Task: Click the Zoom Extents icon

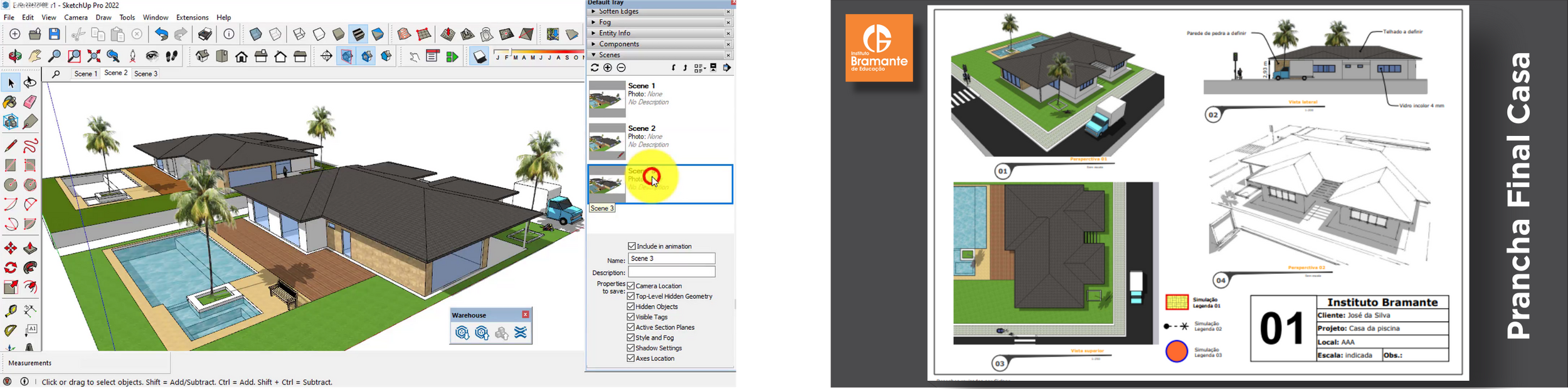Action: click(94, 56)
